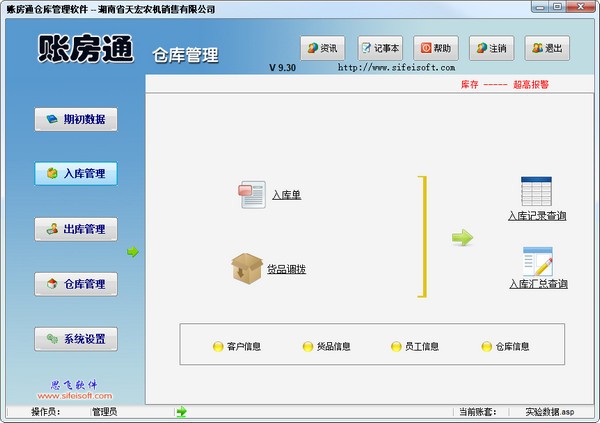The width and height of the screenshot is (600, 423).
Task: Switch to 出库管理 module
Action: 76,229
